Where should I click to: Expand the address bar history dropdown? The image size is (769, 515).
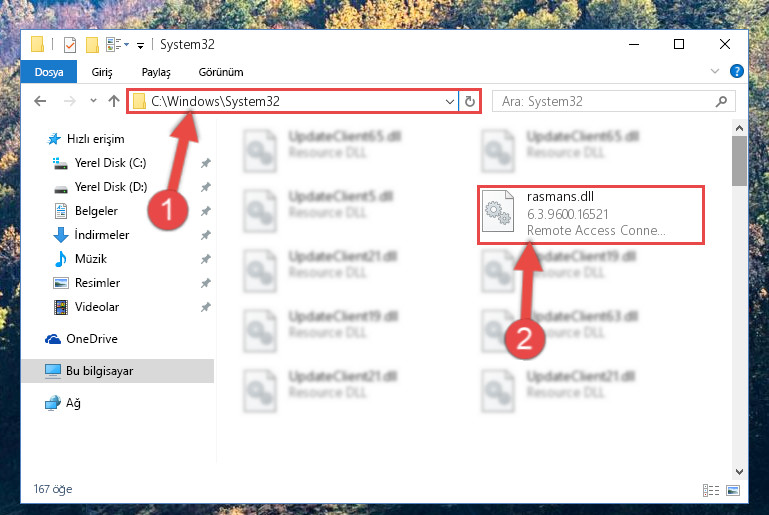tap(449, 102)
